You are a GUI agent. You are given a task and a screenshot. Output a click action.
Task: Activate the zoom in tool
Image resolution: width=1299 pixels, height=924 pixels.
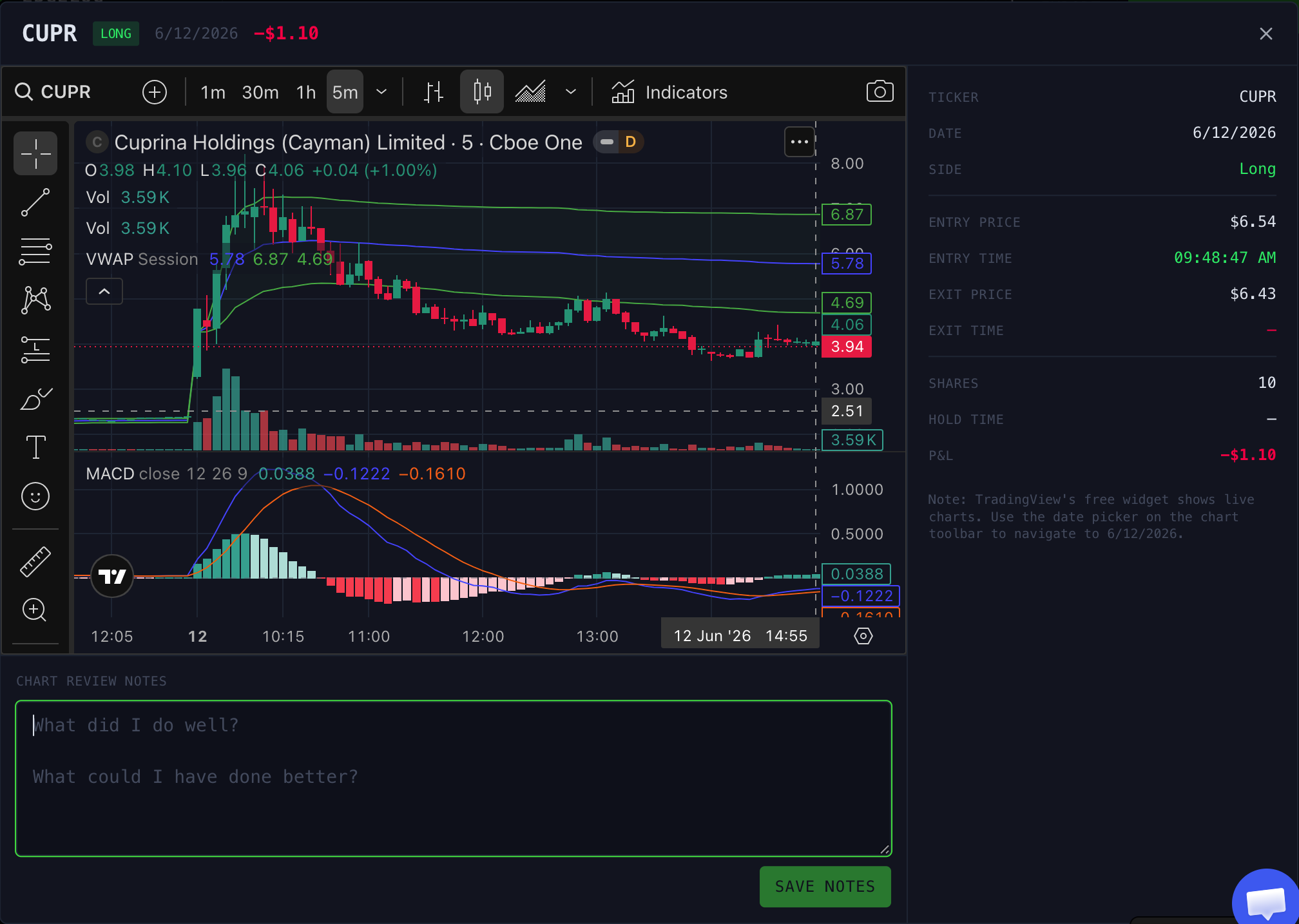35,610
